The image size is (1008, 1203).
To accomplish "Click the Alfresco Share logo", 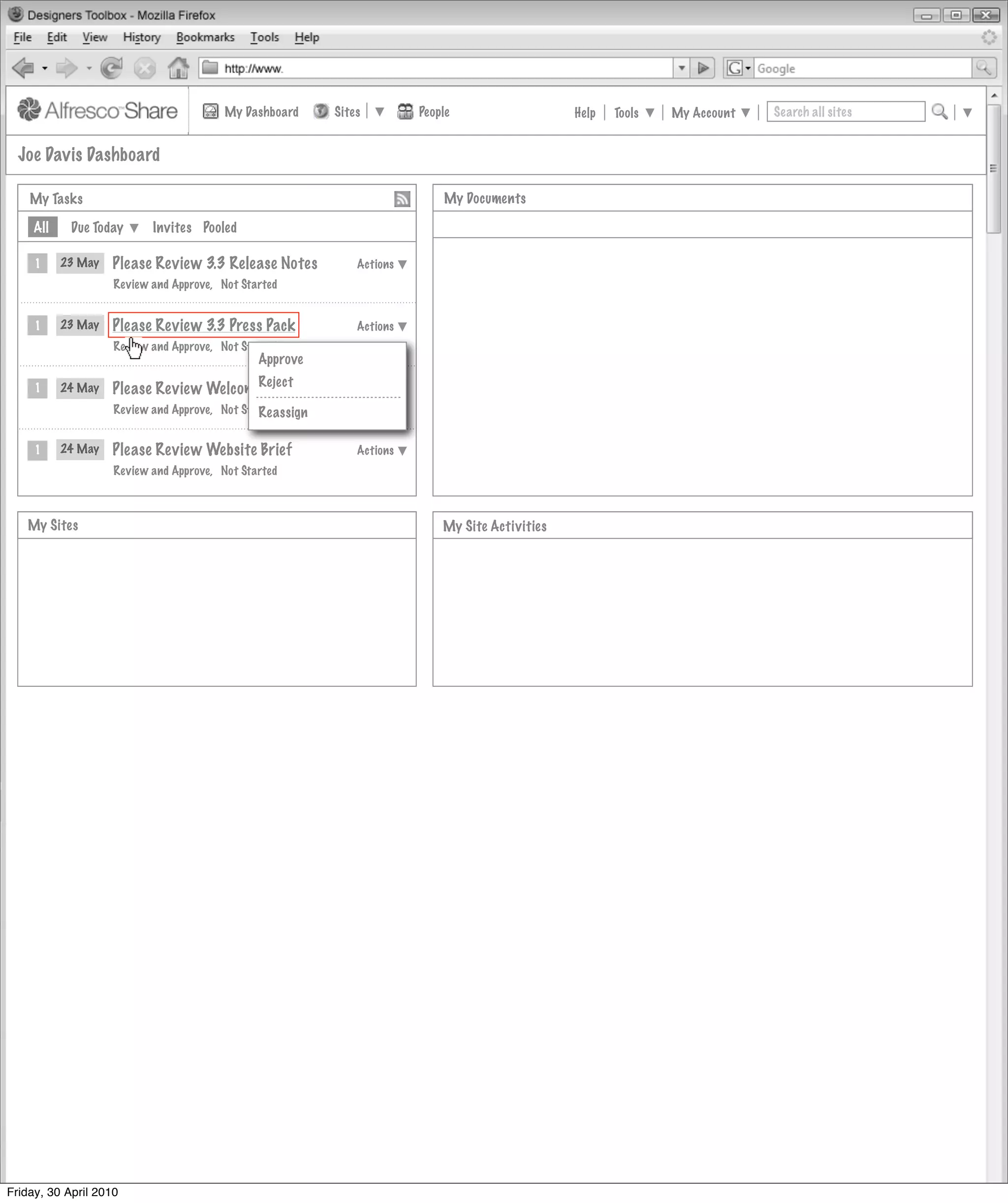I will 97,110.
